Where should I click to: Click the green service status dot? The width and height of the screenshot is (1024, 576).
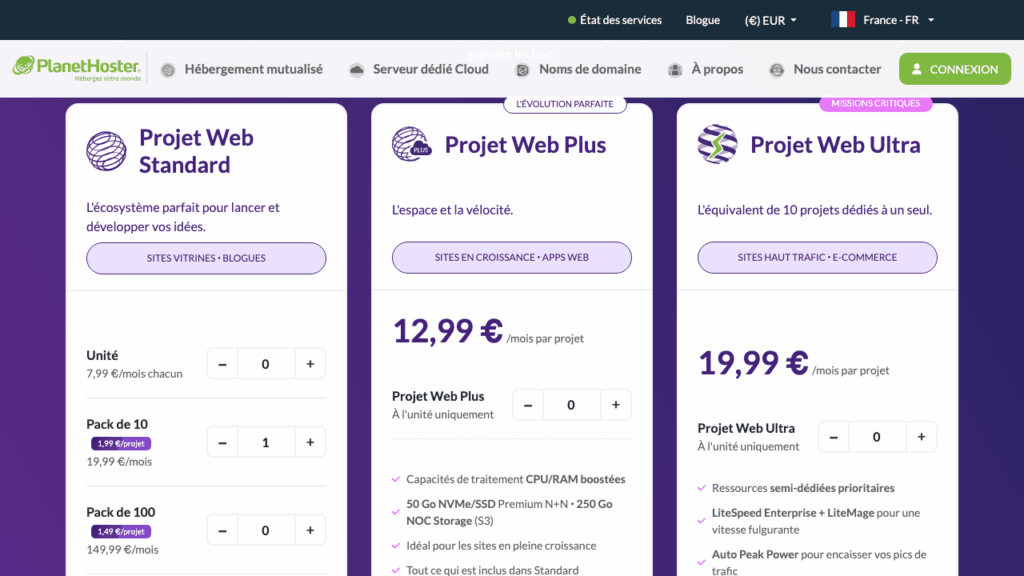[572, 20]
